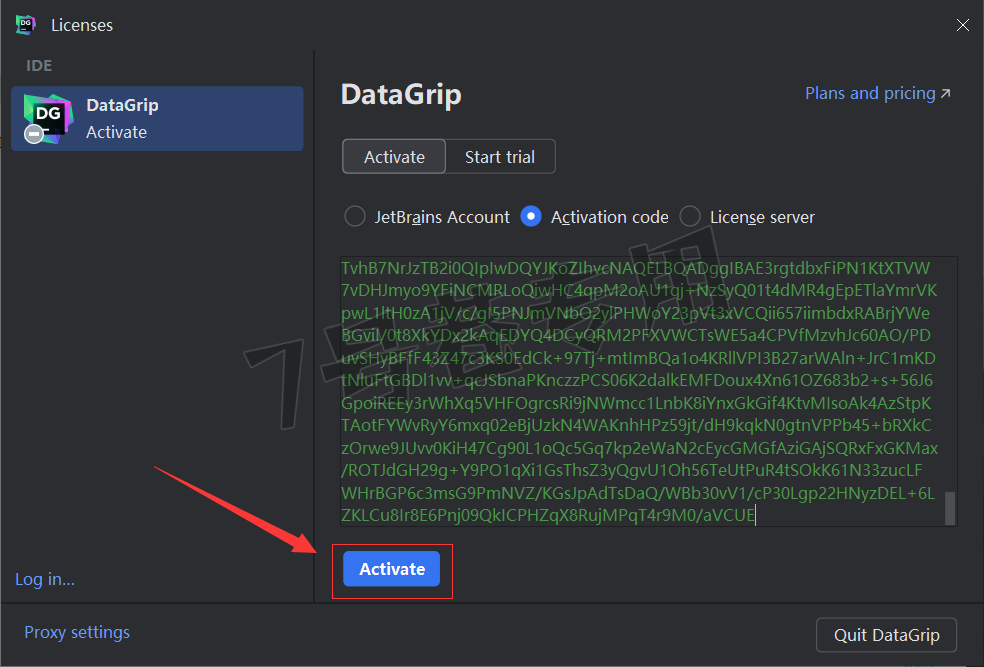Viewport: 984px width, 667px height.
Task: Select the DataGrip Activate sidebar entry
Action: point(157,119)
